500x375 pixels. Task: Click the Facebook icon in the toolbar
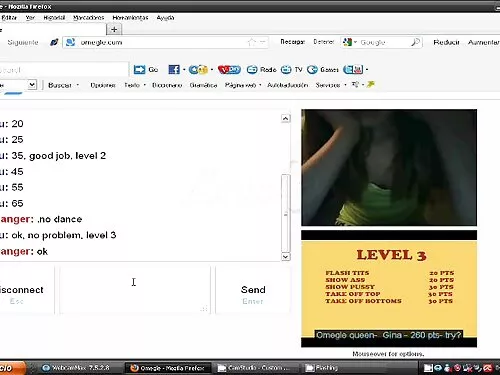[x=174, y=69]
